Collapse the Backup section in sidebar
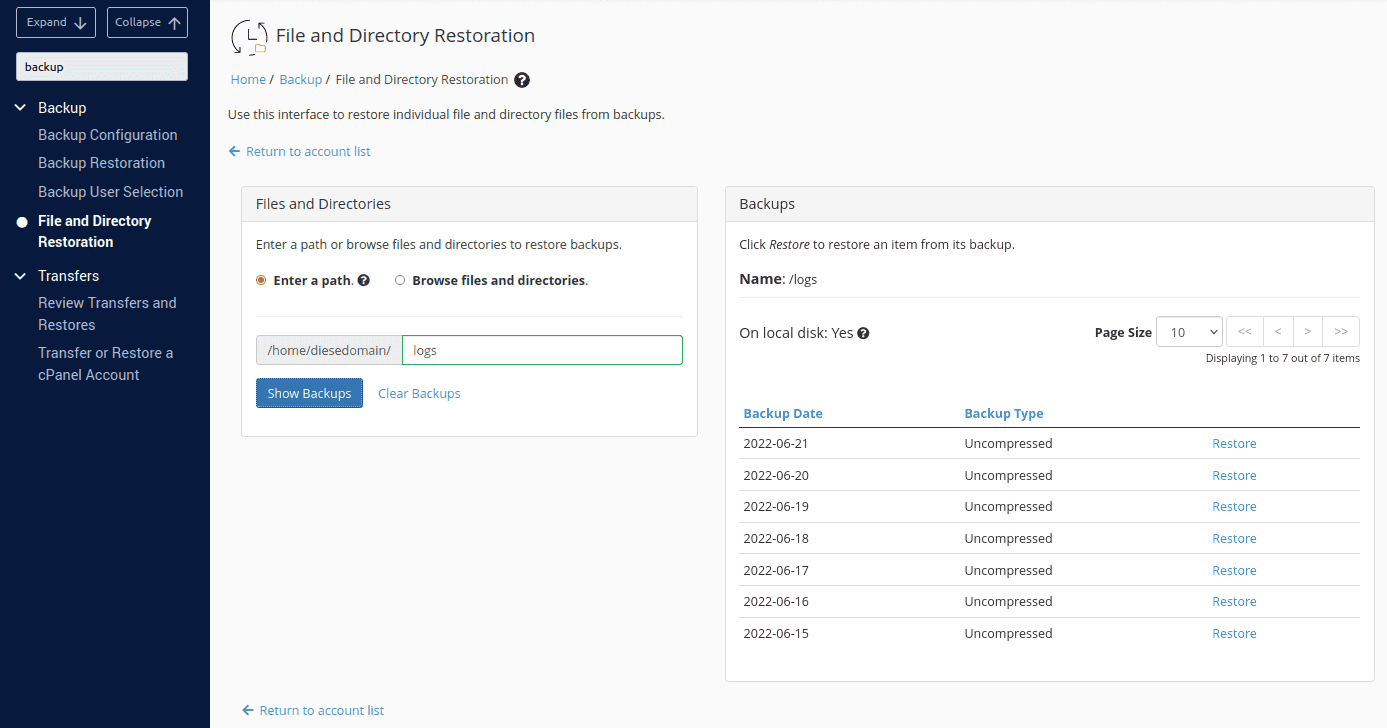This screenshot has width=1387, height=728. pyautogui.click(x=20, y=108)
